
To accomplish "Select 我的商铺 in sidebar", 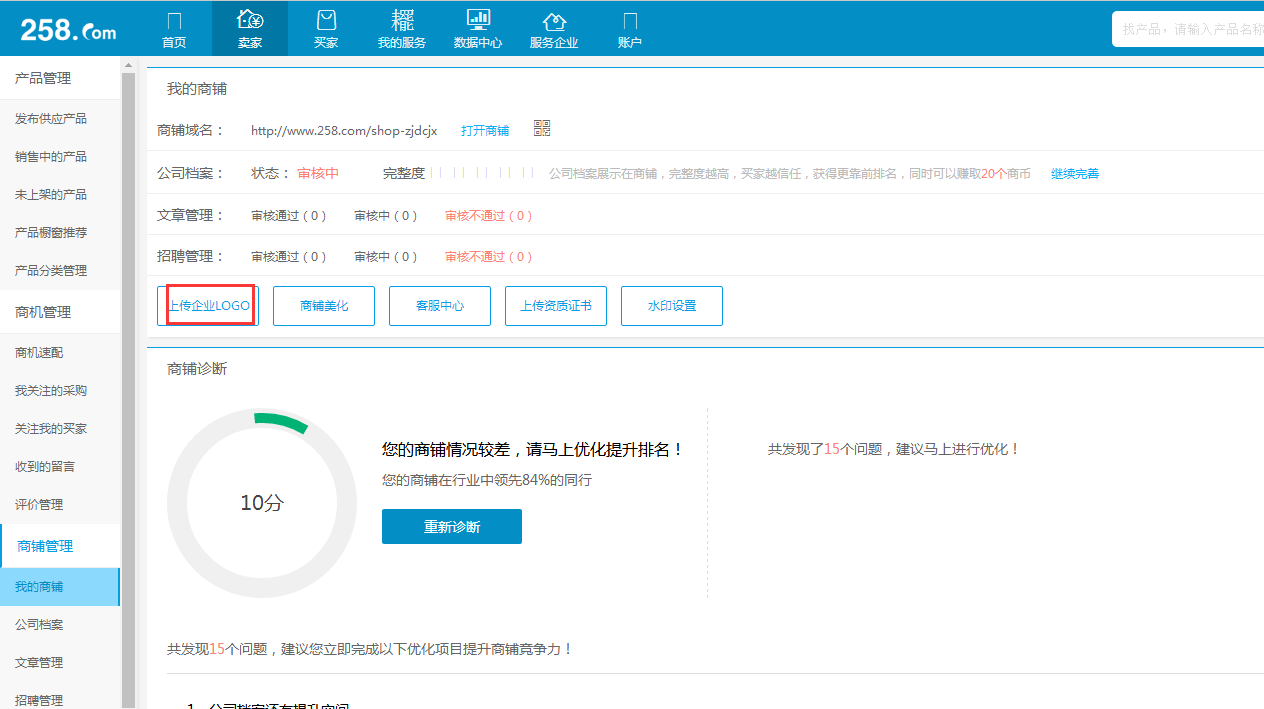I will coord(60,586).
